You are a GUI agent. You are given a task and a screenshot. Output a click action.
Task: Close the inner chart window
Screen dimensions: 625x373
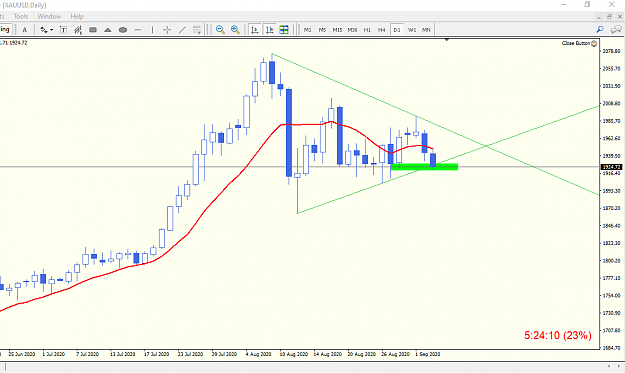click(620, 17)
